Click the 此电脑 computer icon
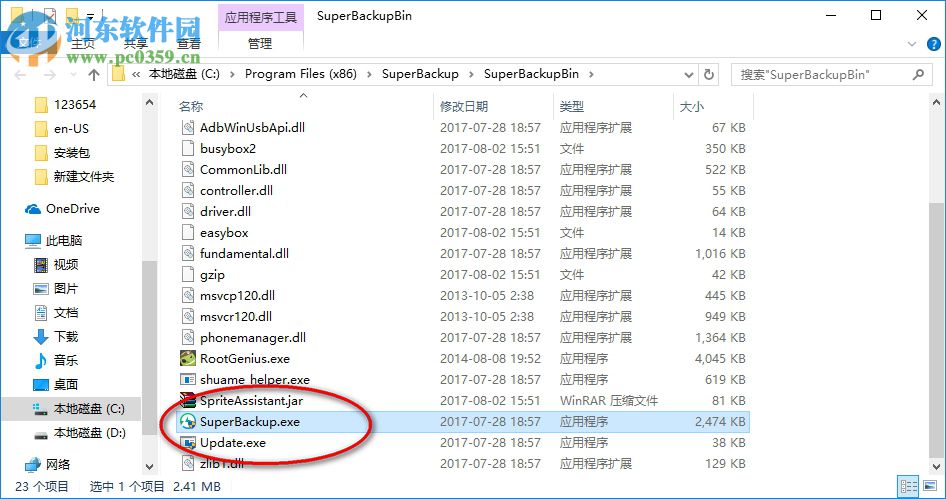This screenshot has height=499, width=946. (x=33, y=241)
